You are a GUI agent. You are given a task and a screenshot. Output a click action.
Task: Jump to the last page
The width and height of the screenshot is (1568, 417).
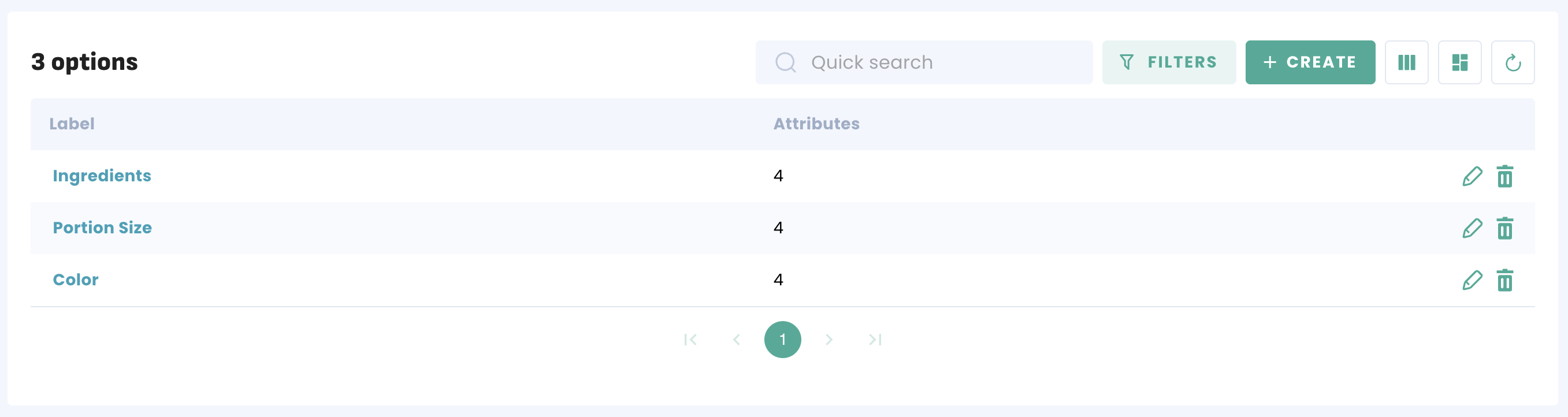[x=875, y=340]
